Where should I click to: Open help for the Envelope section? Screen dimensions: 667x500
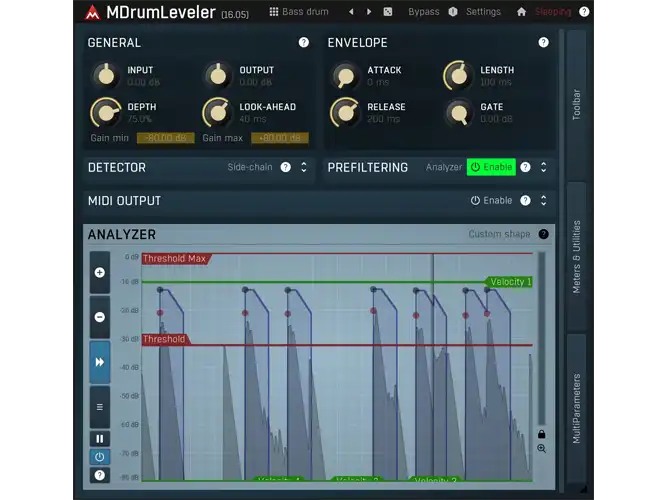pos(543,42)
